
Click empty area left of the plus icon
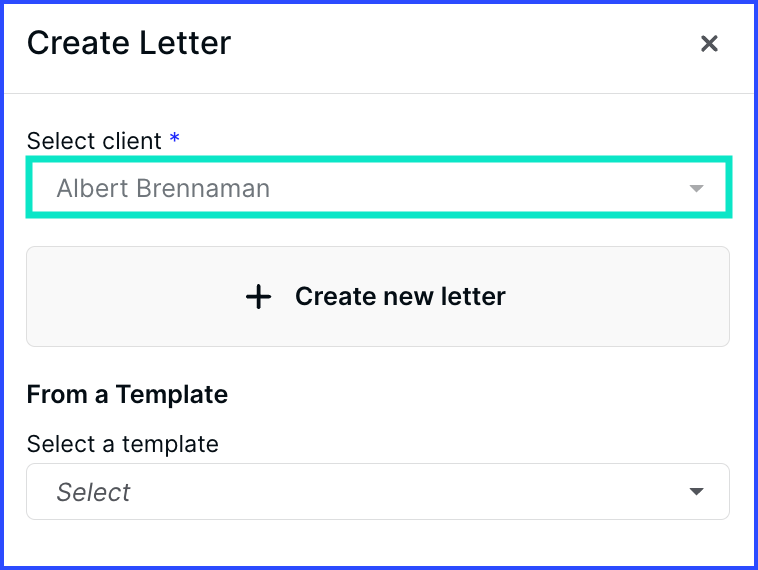tap(130, 297)
